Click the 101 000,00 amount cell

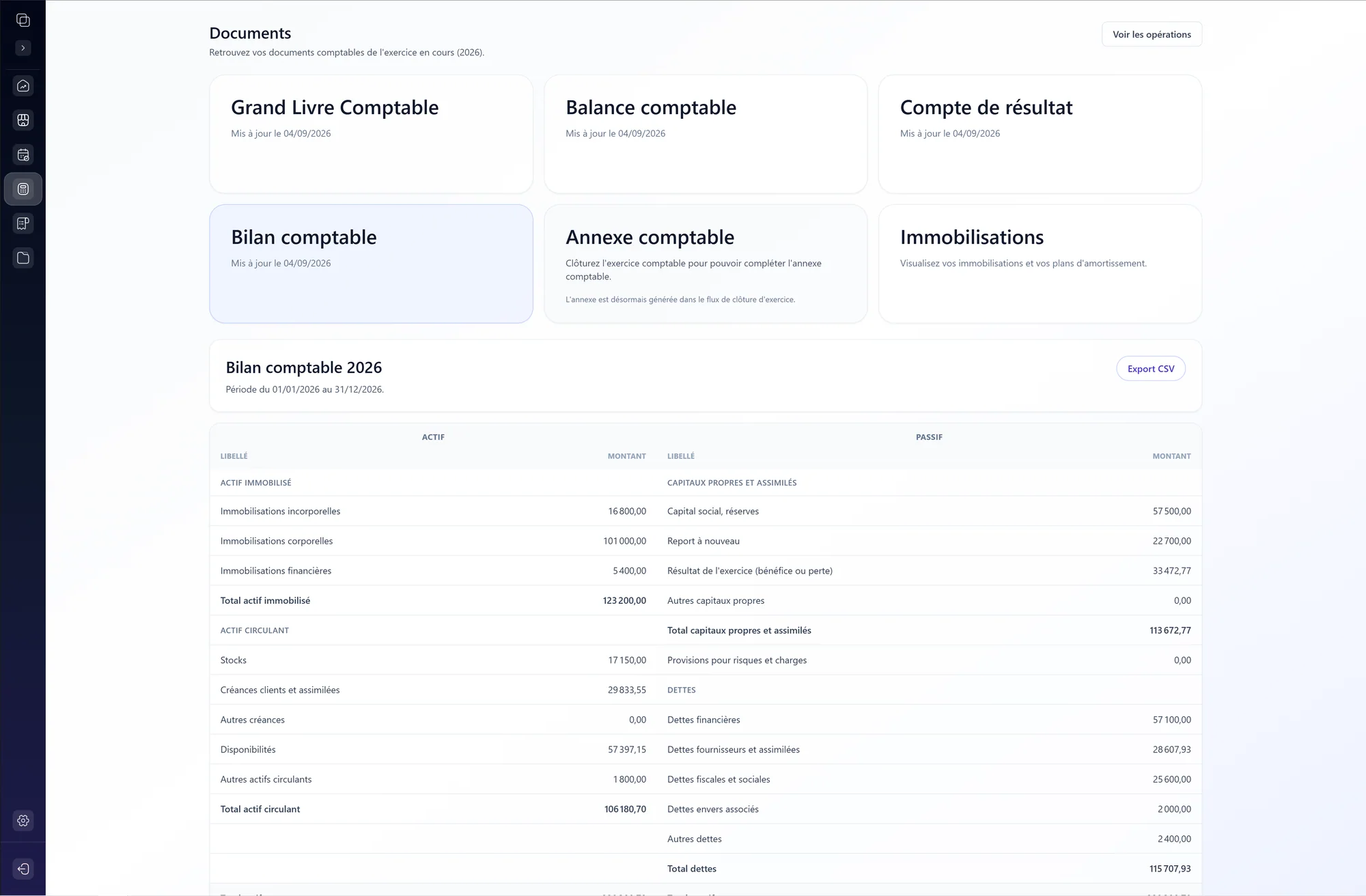(624, 541)
